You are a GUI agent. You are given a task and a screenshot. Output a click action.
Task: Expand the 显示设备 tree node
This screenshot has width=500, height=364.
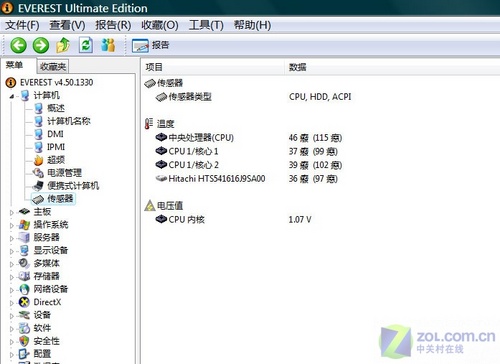12,251
